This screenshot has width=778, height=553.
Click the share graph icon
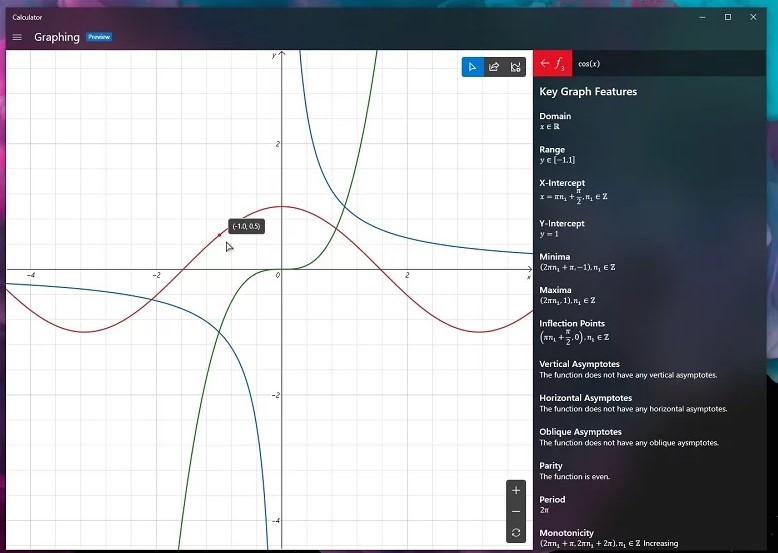(x=494, y=67)
